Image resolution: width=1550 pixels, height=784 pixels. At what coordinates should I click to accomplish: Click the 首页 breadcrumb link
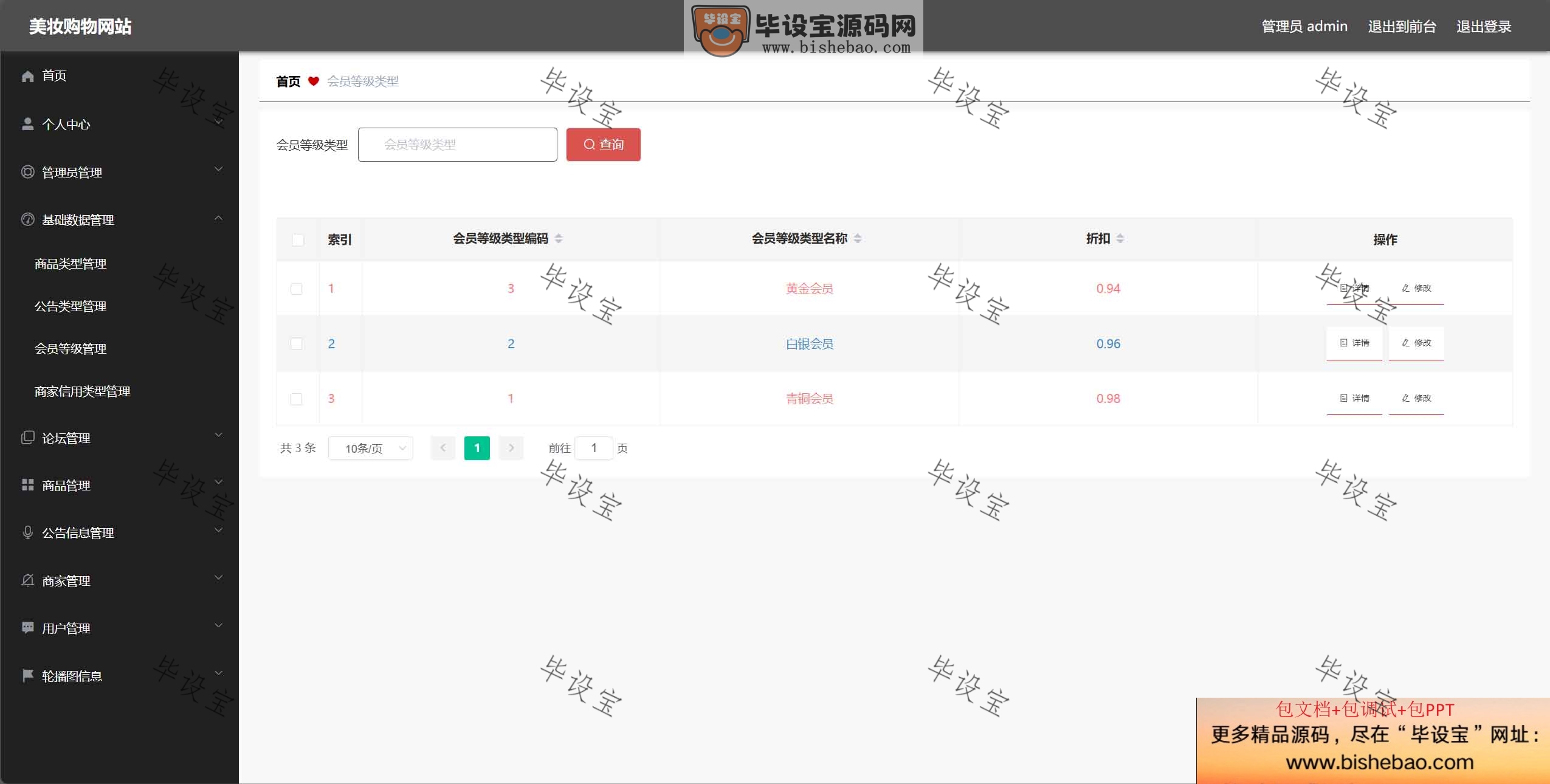coord(288,81)
